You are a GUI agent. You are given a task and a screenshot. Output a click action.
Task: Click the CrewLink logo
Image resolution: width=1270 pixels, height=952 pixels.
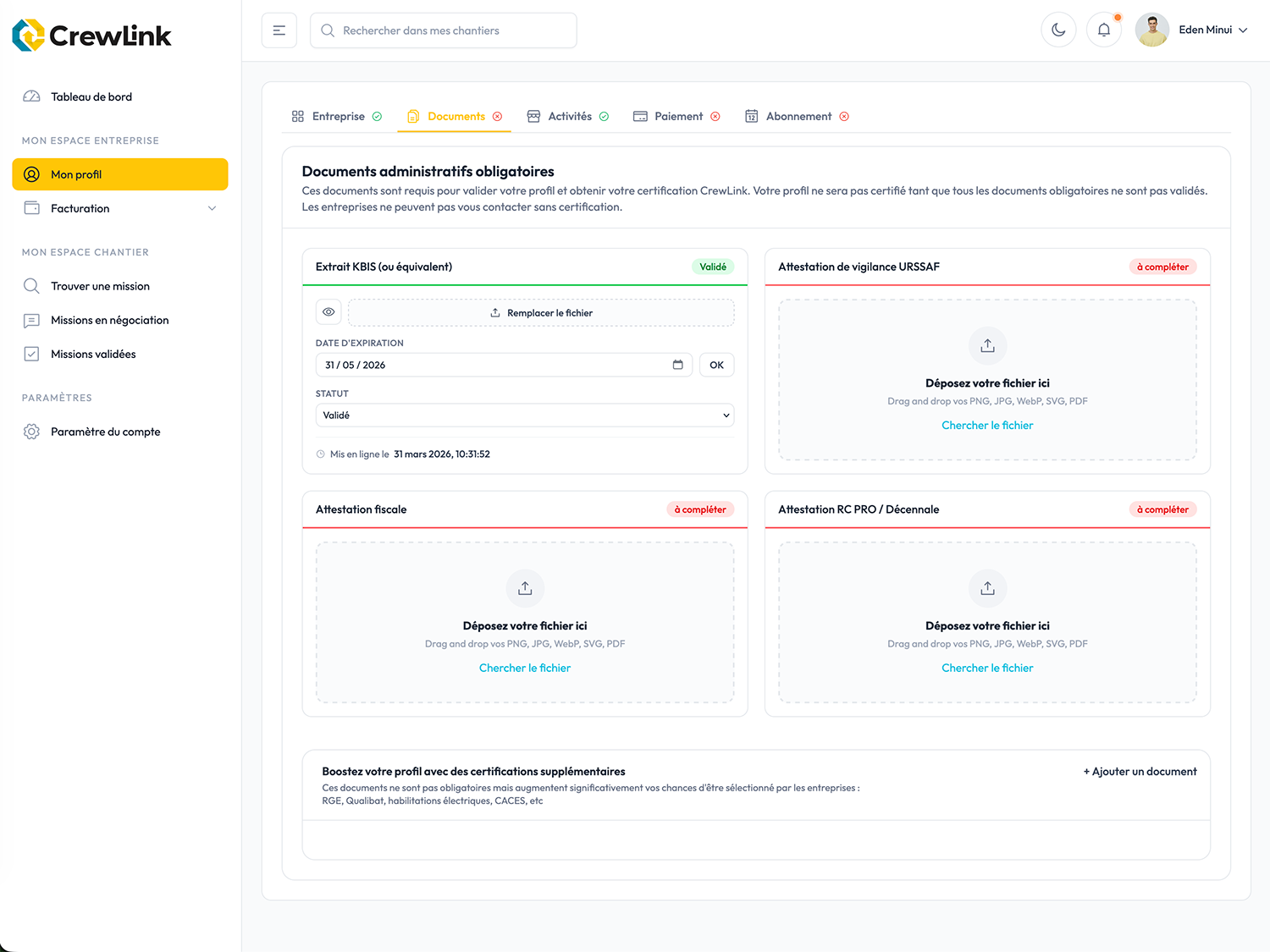(91, 35)
